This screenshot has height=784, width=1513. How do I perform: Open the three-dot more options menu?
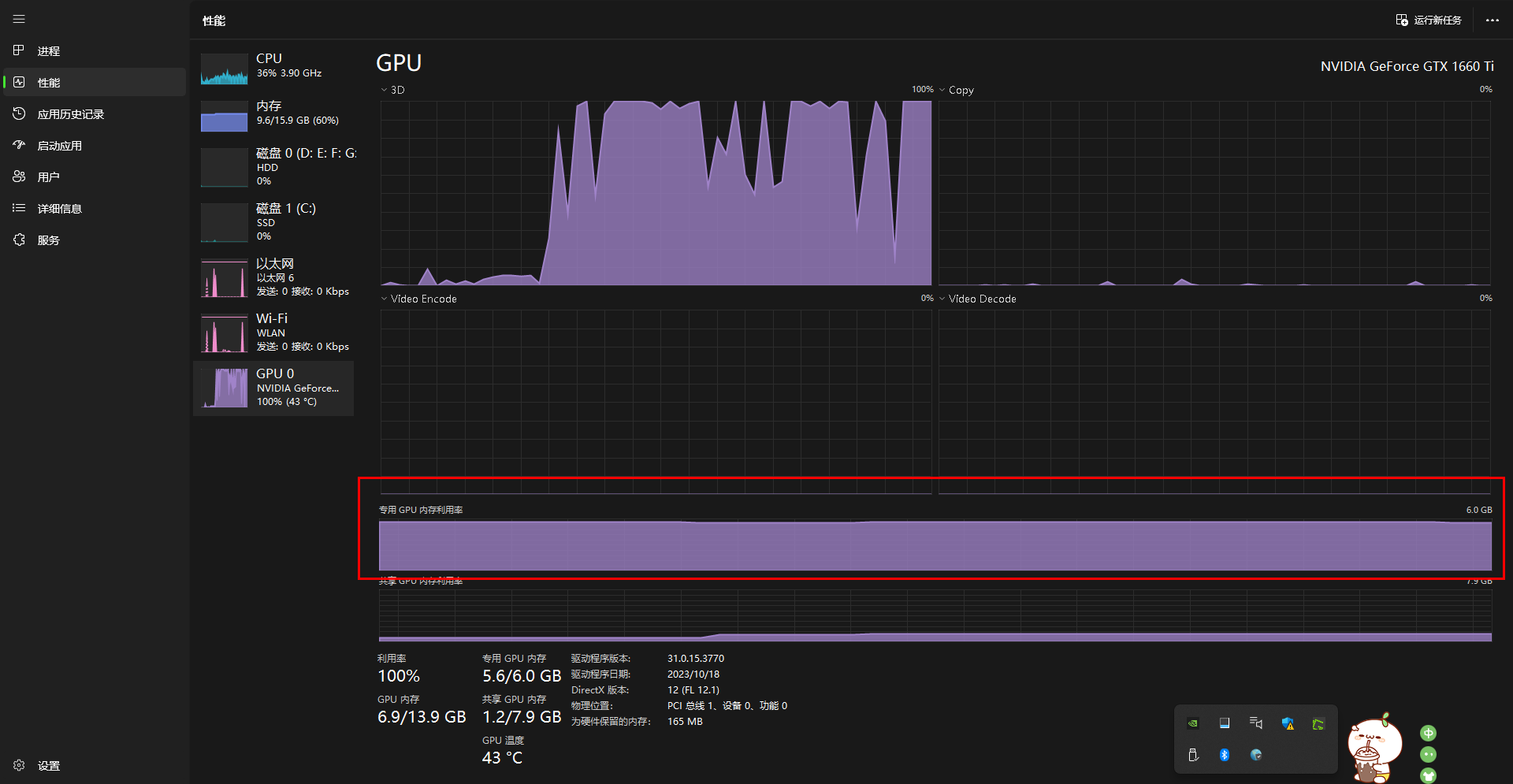tap(1492, 20)
